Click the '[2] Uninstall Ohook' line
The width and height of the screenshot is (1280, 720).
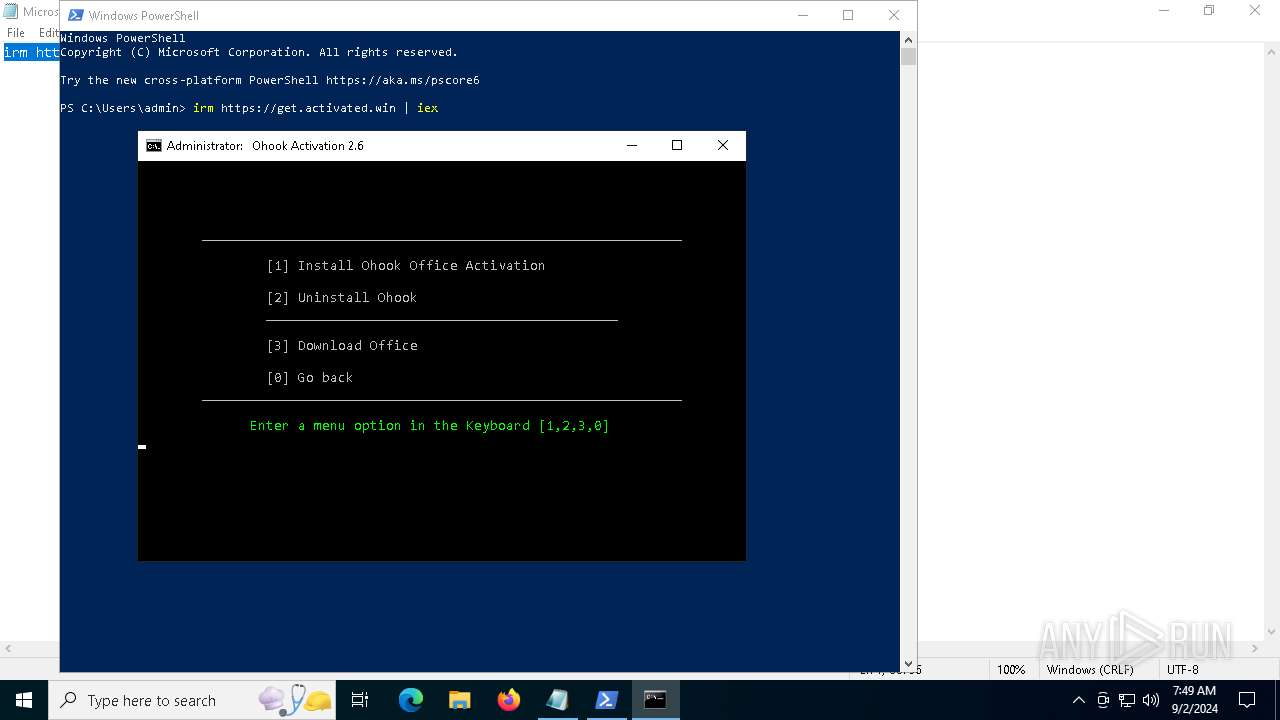(x=341, y=298)
